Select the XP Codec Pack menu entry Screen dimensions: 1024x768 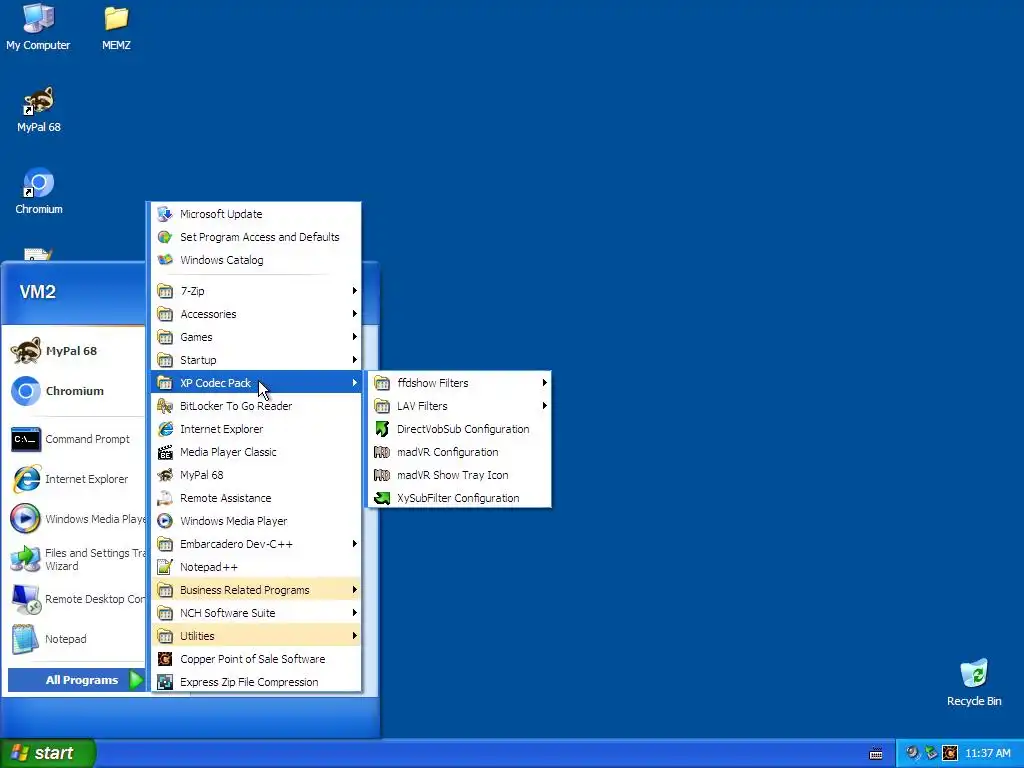pyautogui.click(x=256, y=383)
